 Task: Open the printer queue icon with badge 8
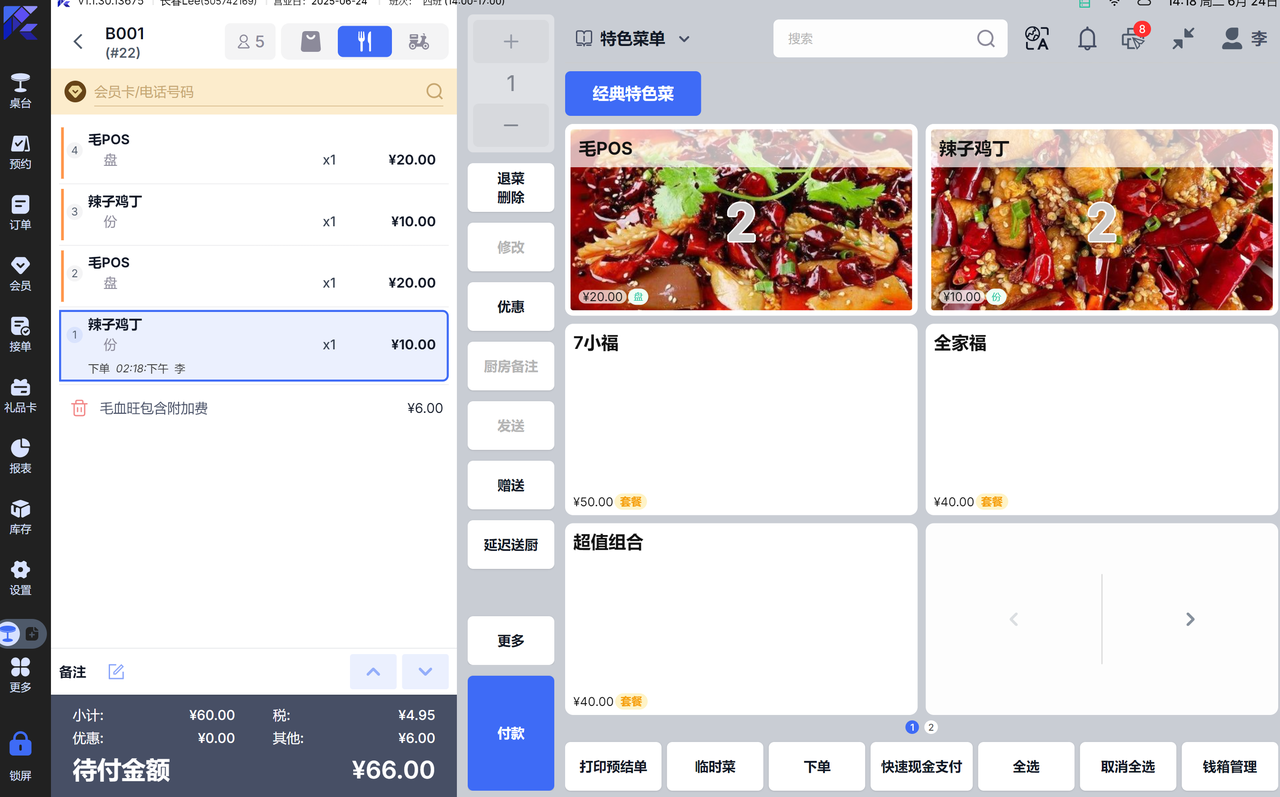point(1134,38)
